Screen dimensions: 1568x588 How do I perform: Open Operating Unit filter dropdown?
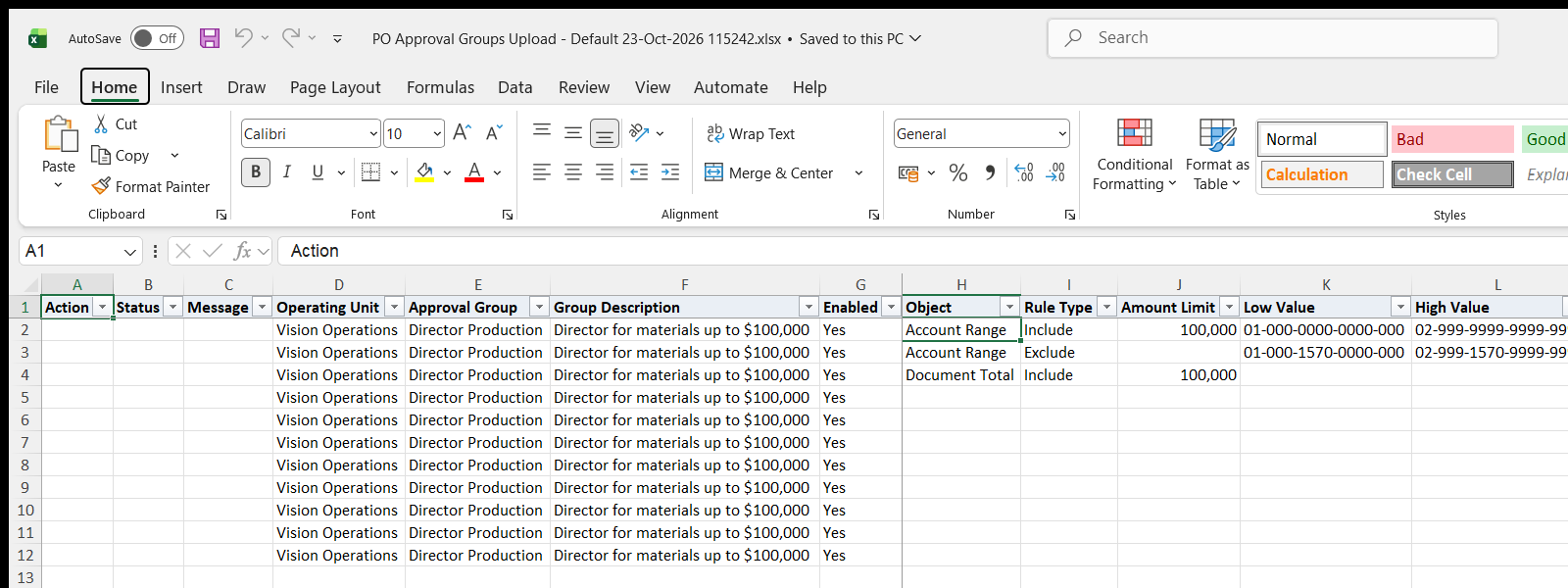[x=394, y=307]
